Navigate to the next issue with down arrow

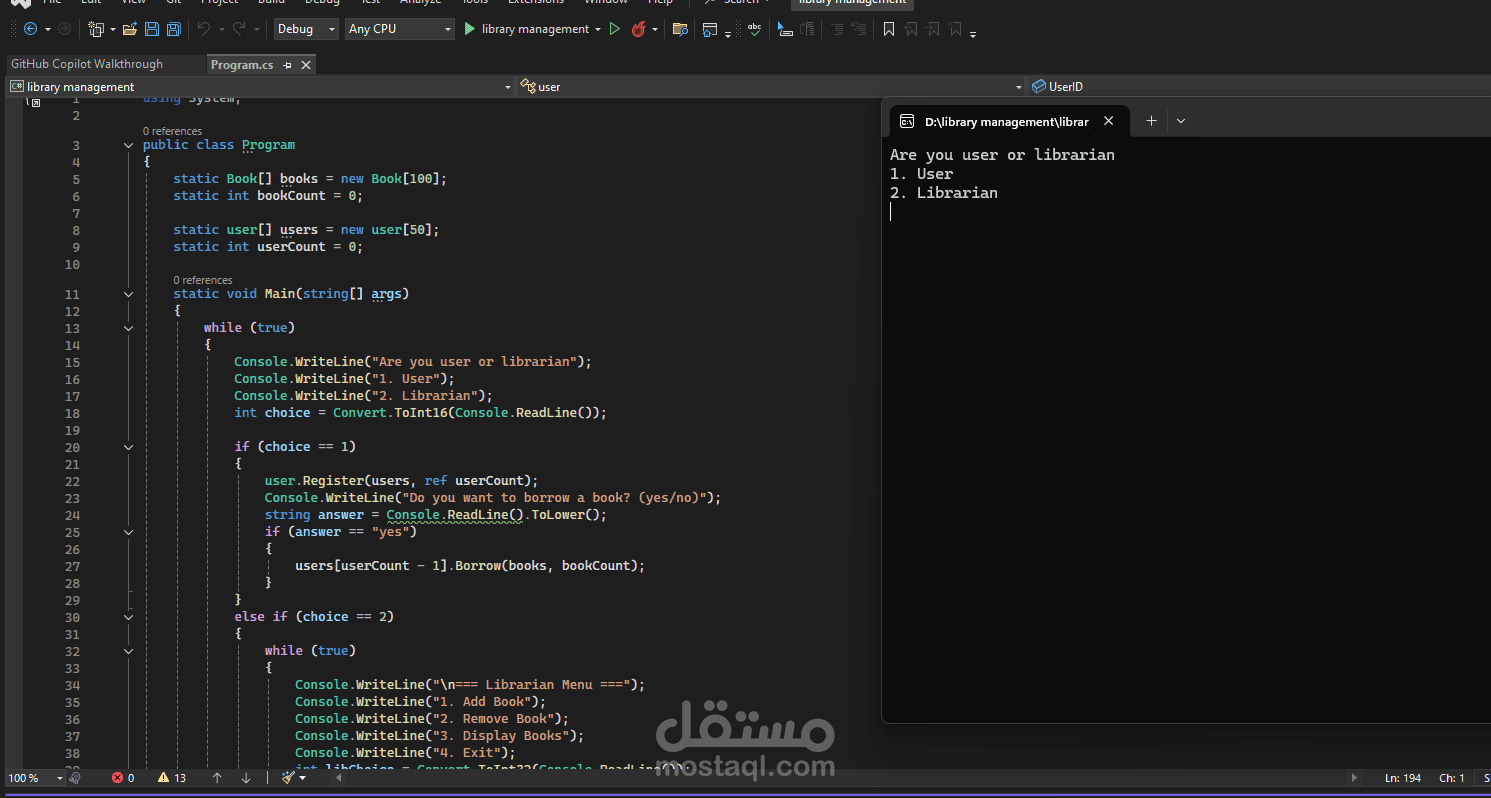tap(246, 777)
